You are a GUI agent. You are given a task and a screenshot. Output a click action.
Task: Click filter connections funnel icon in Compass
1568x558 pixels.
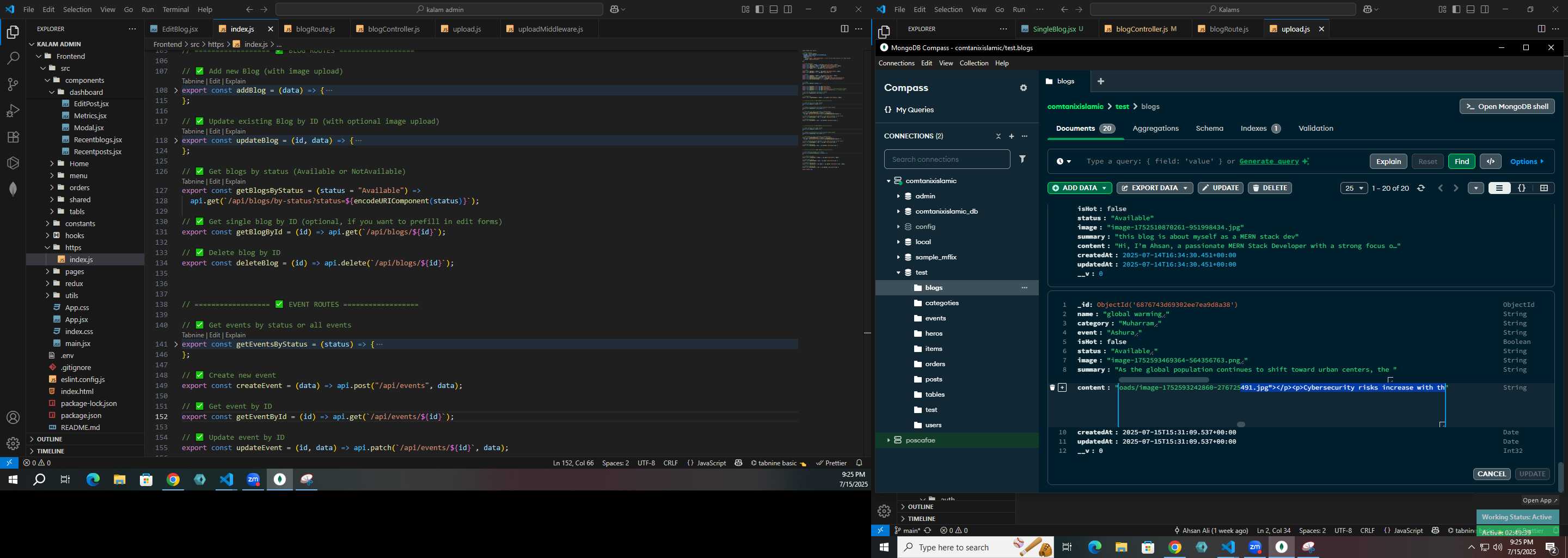point(1023,159)
